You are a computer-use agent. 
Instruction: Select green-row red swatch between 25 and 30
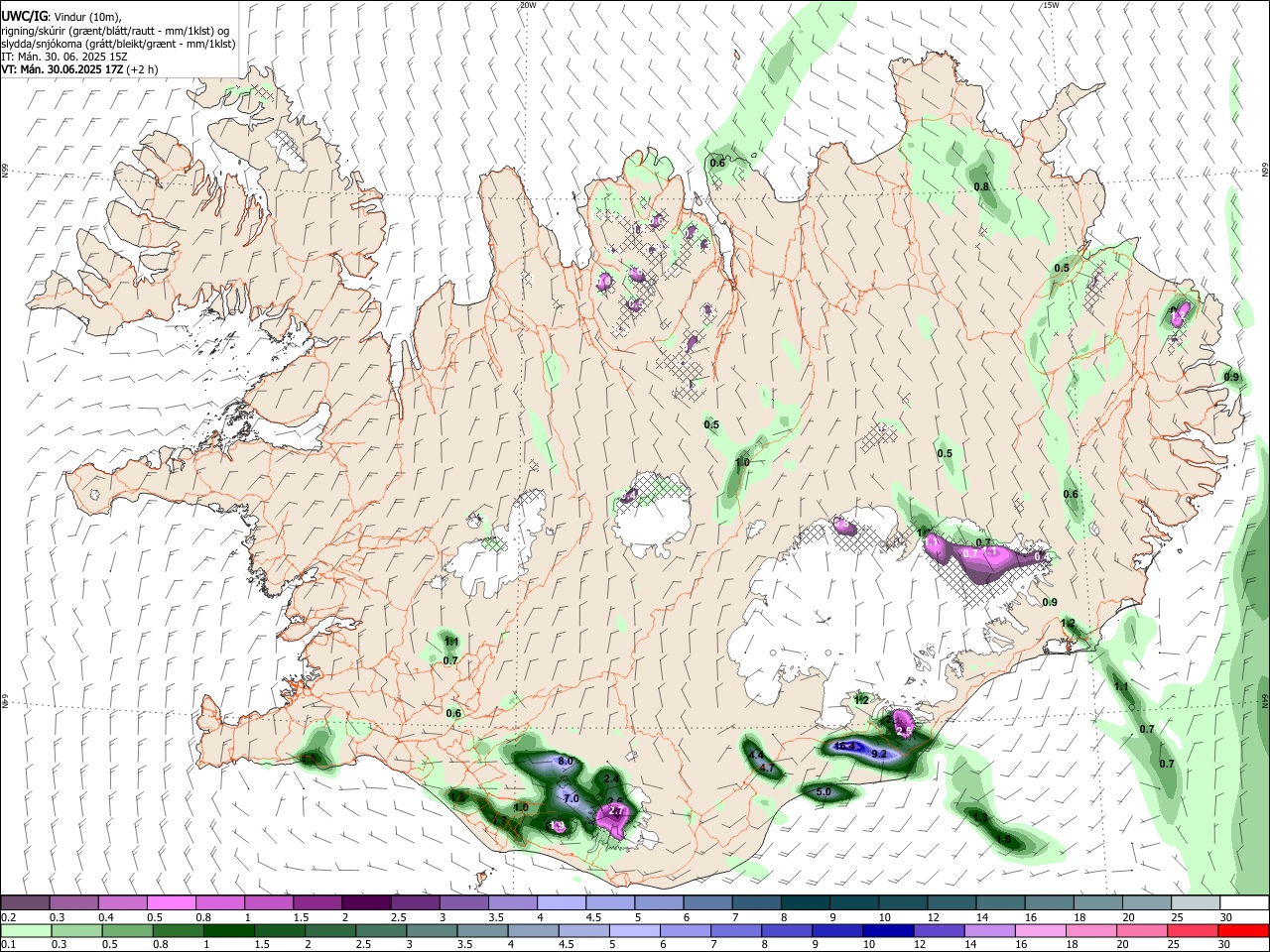1191,931
